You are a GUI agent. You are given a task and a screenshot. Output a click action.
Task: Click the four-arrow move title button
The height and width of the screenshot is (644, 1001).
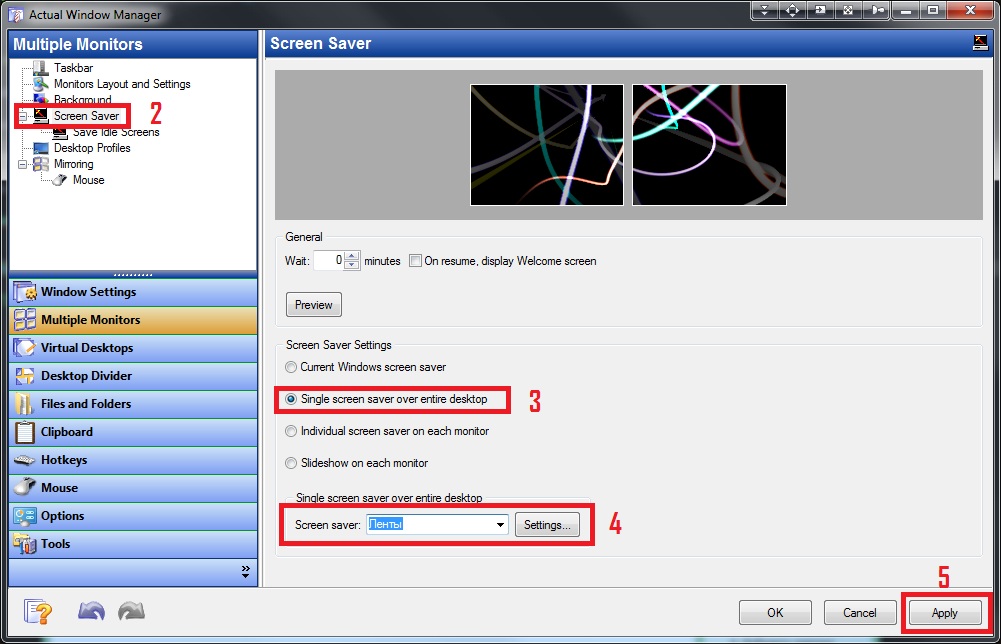(792, 10)
